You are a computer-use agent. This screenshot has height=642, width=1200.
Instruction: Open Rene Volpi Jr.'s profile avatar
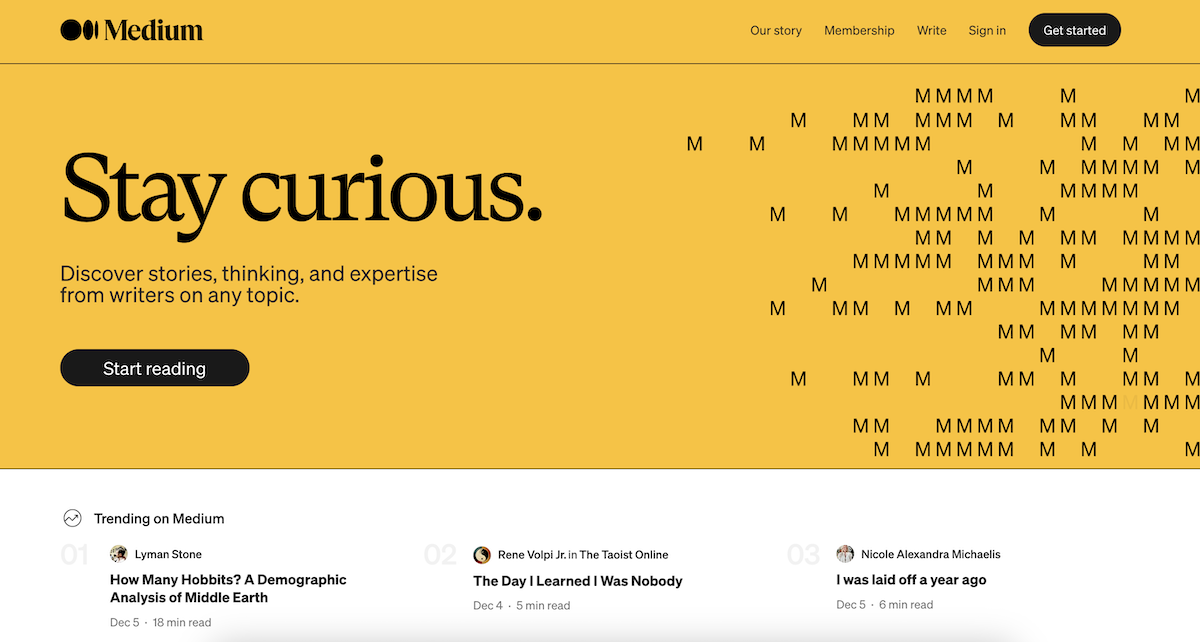tap(482, 554)
